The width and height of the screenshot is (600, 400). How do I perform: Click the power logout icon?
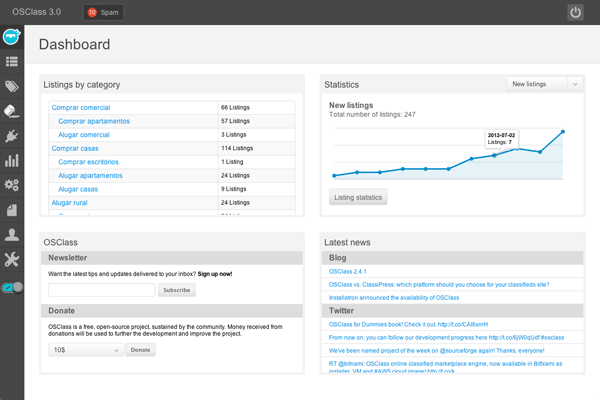[x=575, y=13]
